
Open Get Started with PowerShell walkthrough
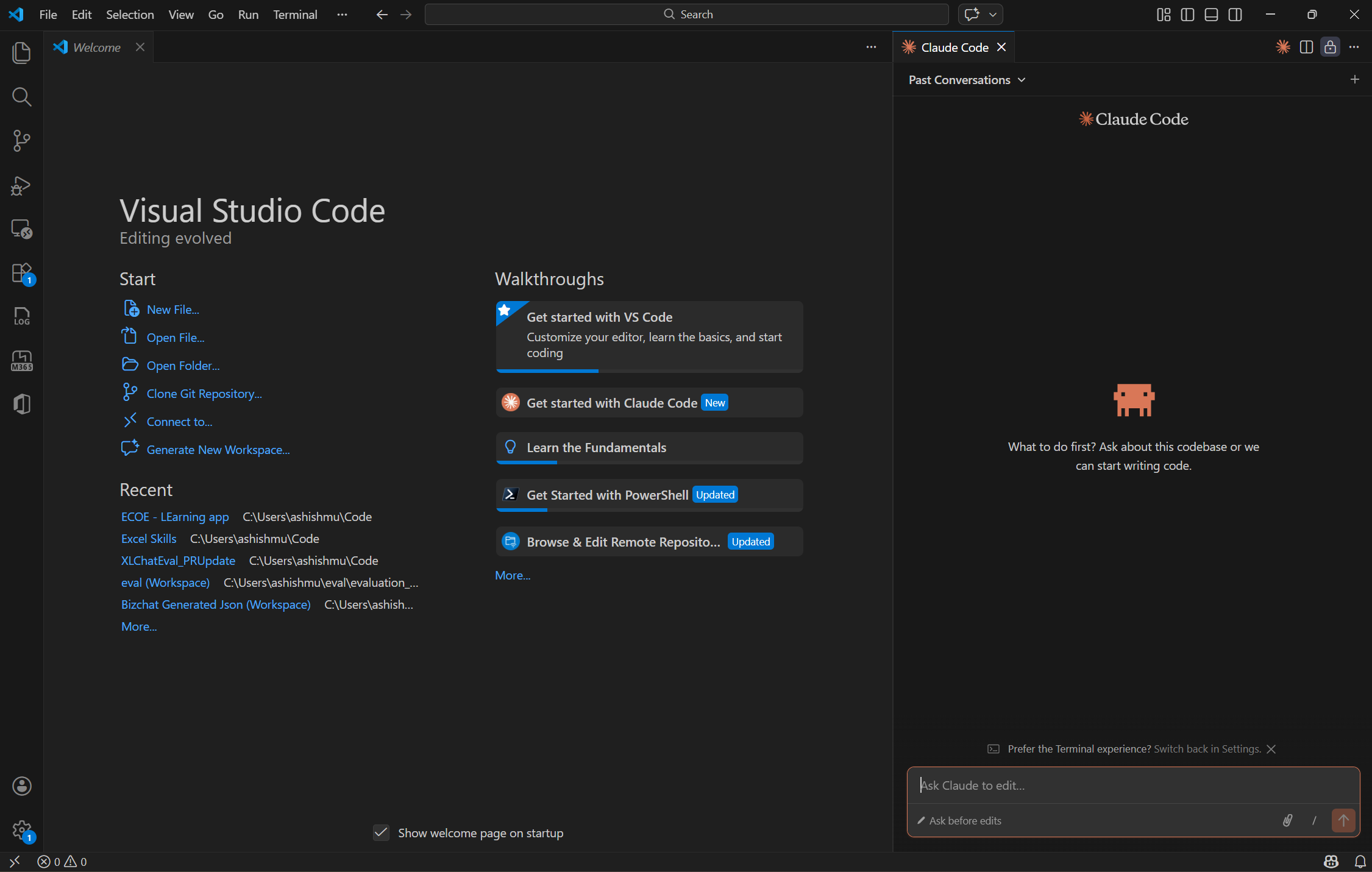click(x=649, y=495)
